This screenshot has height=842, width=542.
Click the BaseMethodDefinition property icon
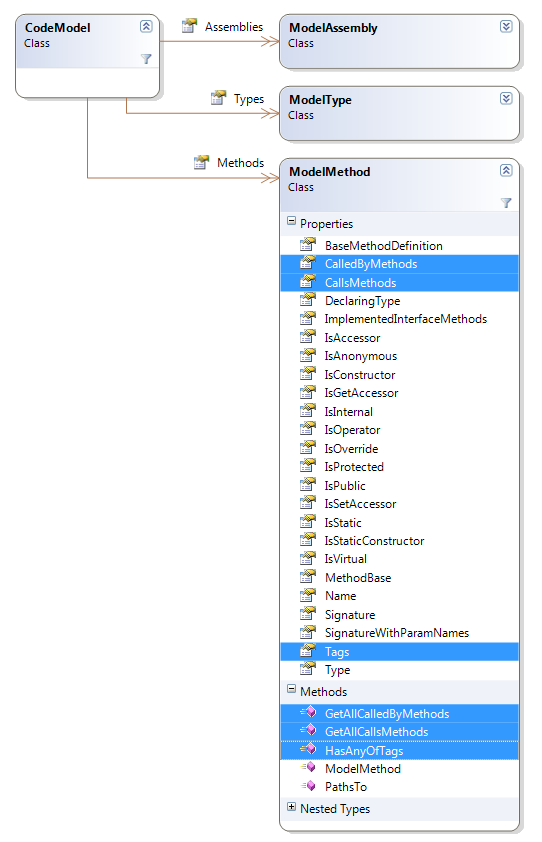[308, 244]
